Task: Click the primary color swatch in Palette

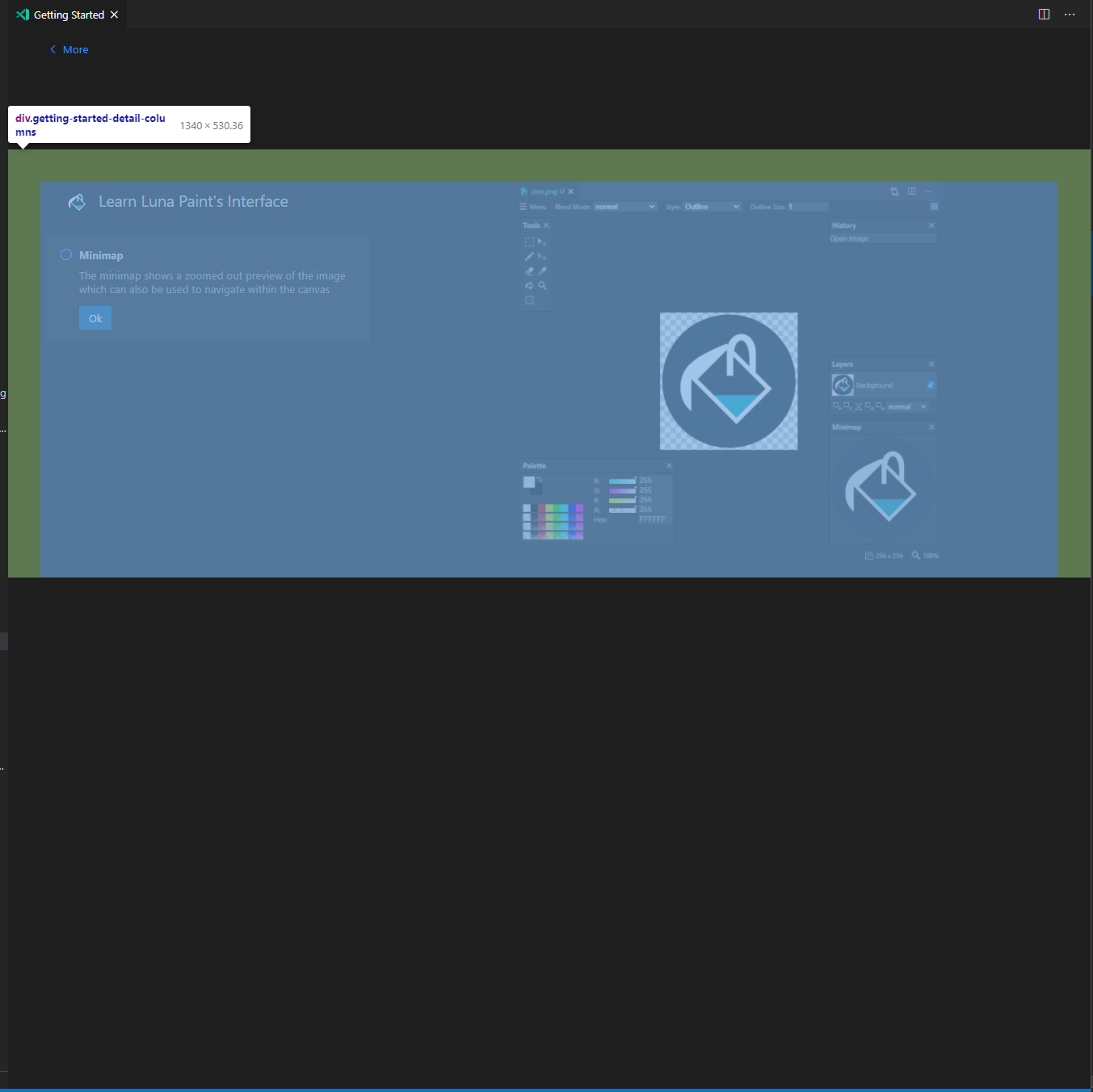Action: click(x=529, y=482)
